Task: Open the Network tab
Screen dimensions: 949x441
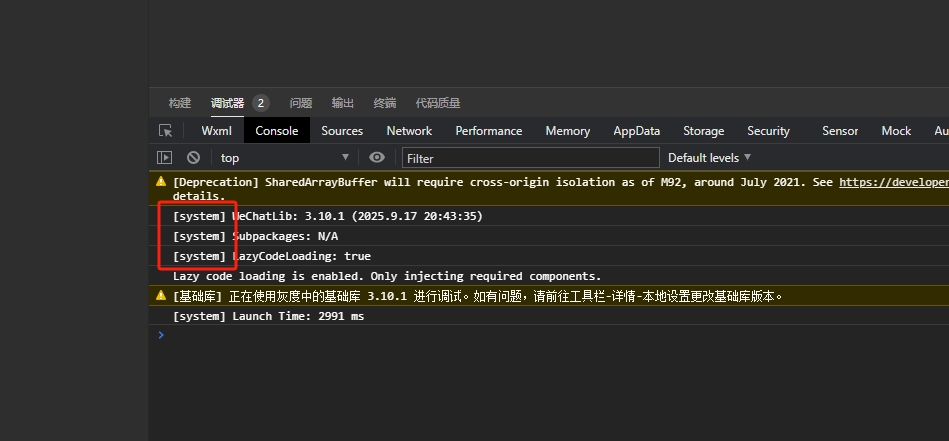Action: (409, 131)
